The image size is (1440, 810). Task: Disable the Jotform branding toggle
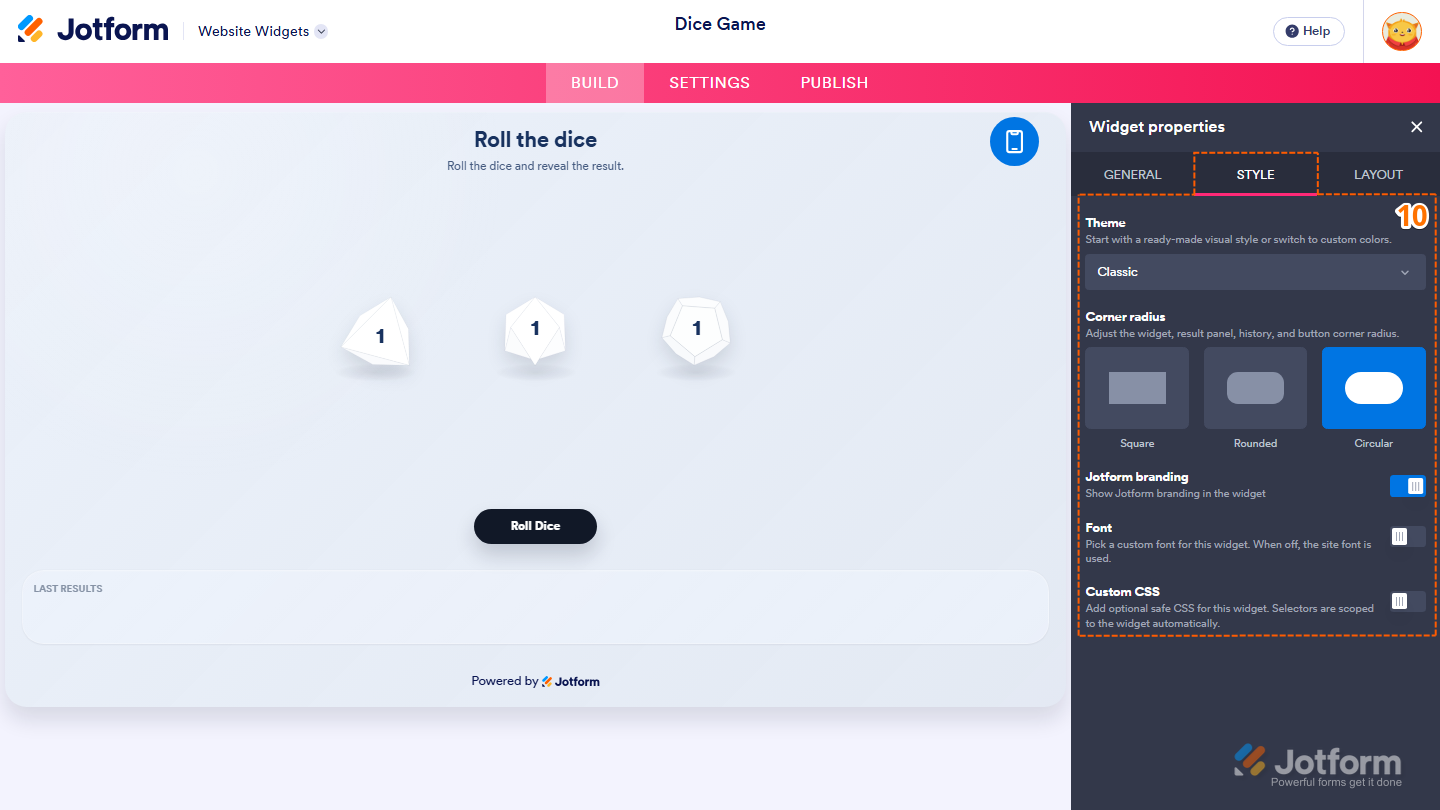pyautogui.click(x=1407, y=485)
